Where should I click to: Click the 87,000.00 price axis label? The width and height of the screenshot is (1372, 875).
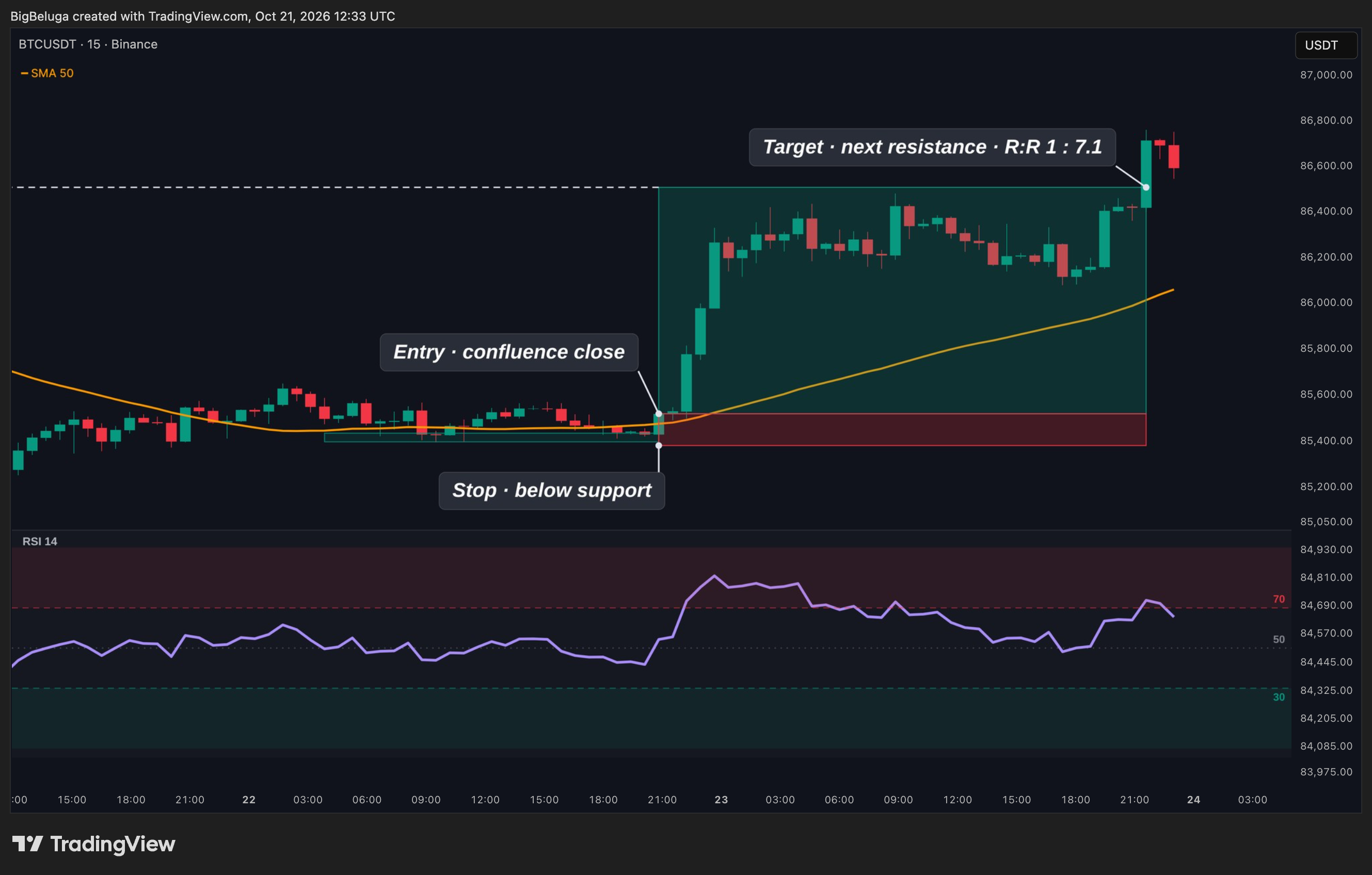tap(1326, 75)
